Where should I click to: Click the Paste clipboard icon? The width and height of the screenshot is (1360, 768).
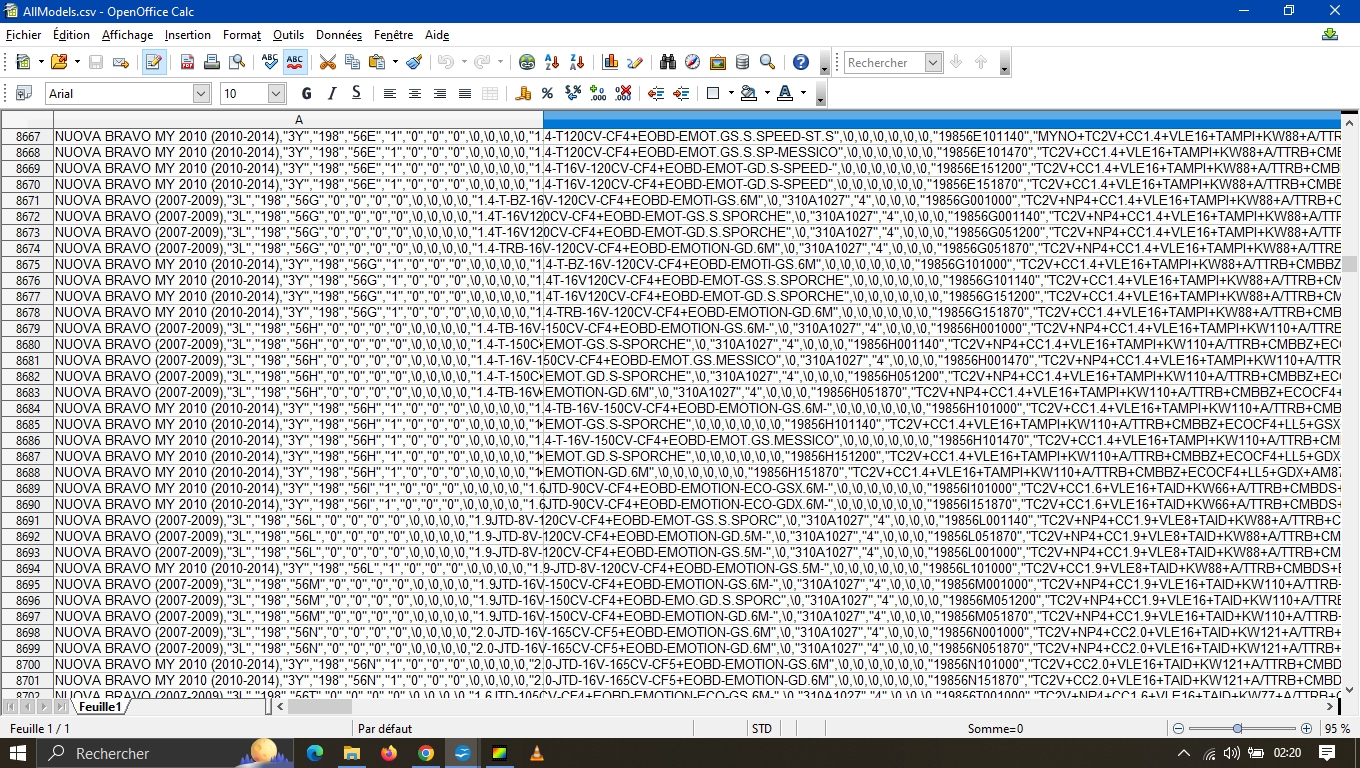(377, 62)
